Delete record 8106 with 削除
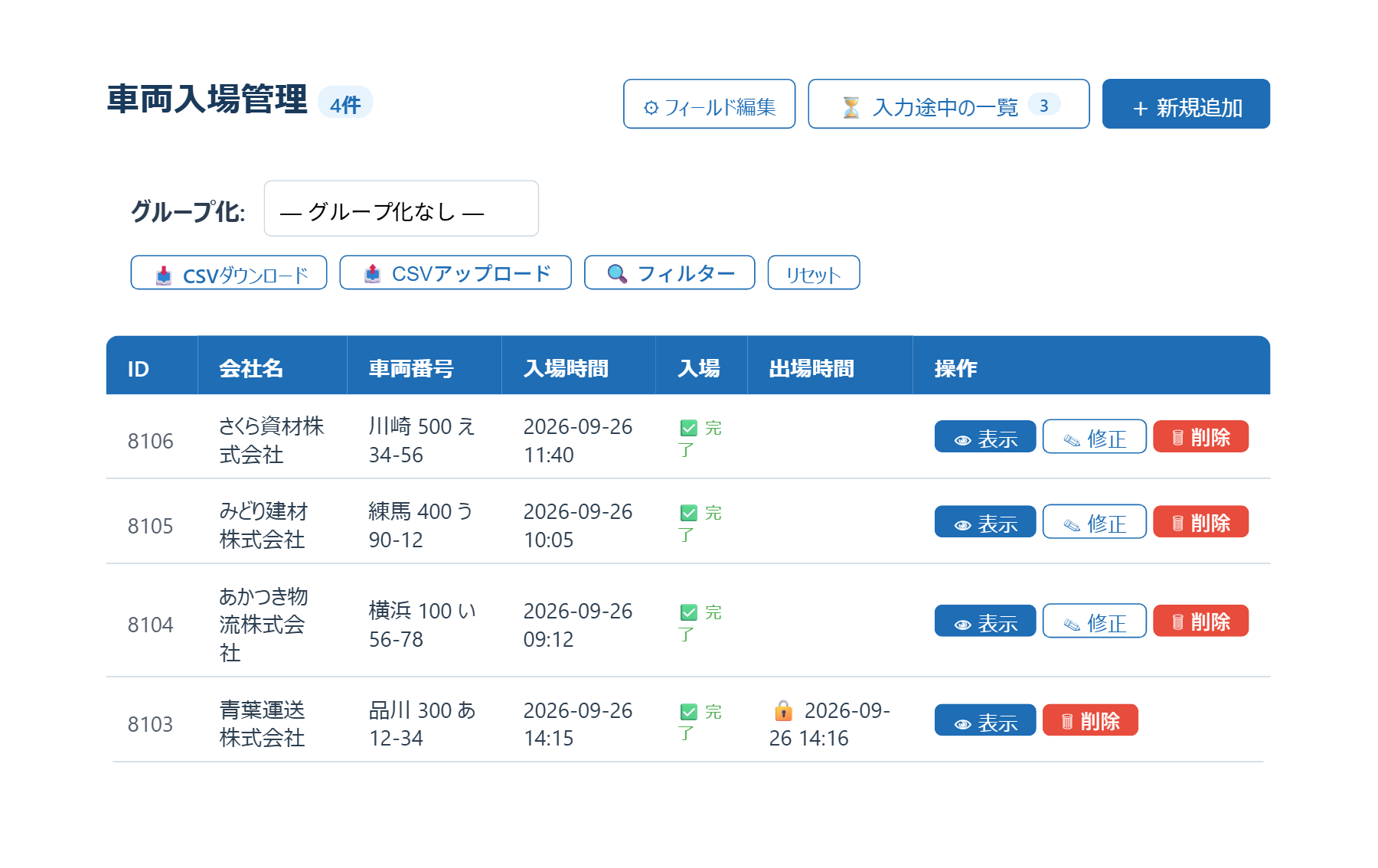 click(x=1201, y=436)
